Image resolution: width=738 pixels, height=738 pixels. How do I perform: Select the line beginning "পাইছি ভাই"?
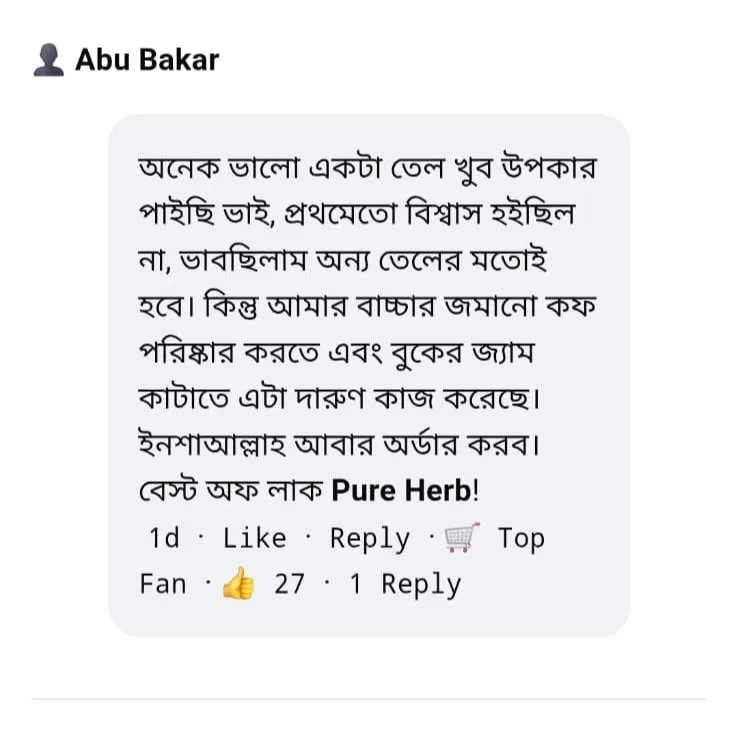click(x=357, y=214)
